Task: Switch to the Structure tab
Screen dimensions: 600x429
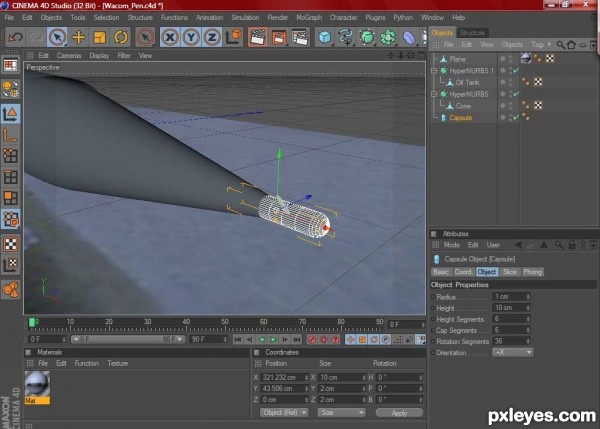Action: click(472, 33)
